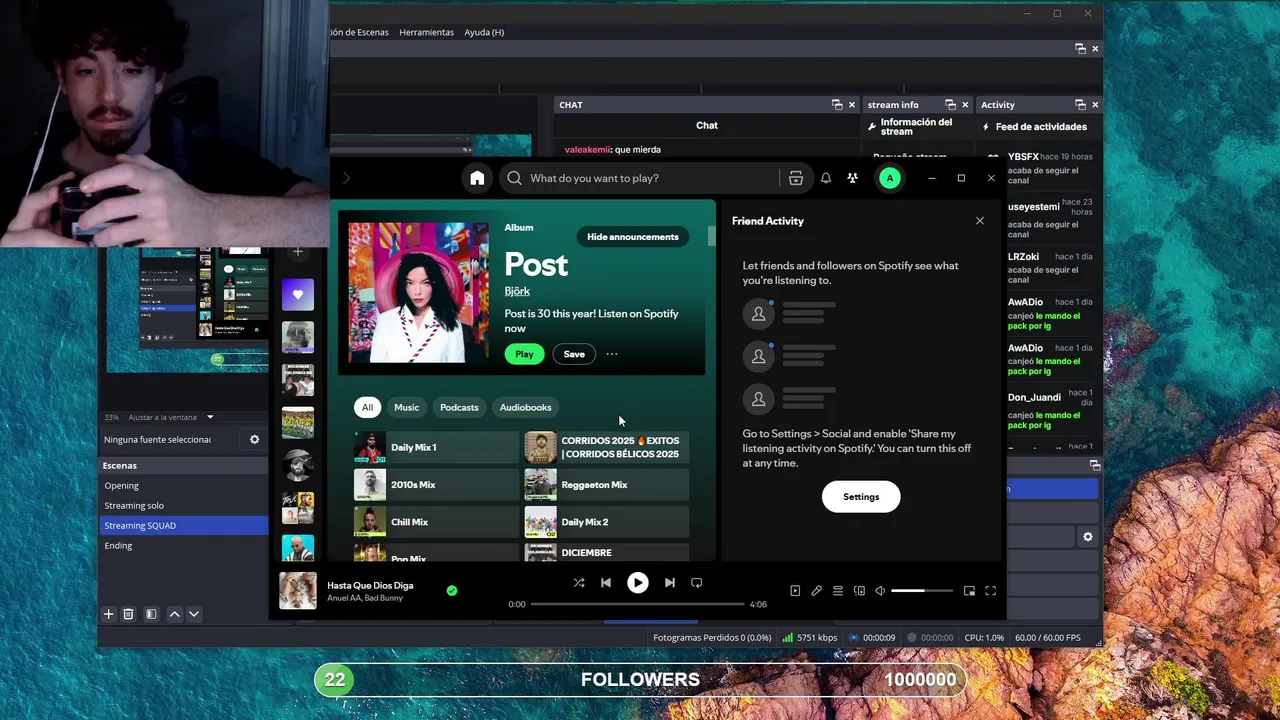Open the Liked Songs heart in the sidebar
The width and height of the screenshot is (1280, 720).
[x=298, y=295]
